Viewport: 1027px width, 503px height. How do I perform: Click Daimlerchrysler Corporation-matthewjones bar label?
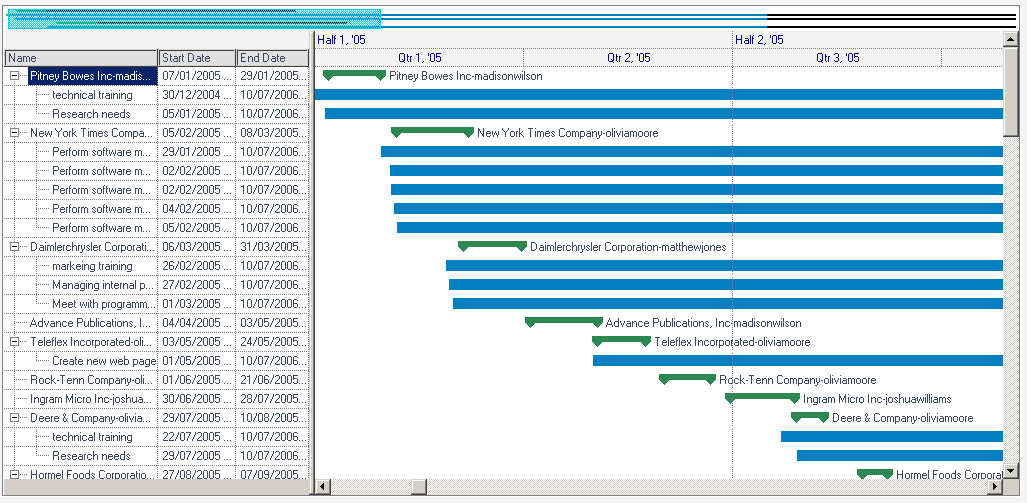pos(628,247)
